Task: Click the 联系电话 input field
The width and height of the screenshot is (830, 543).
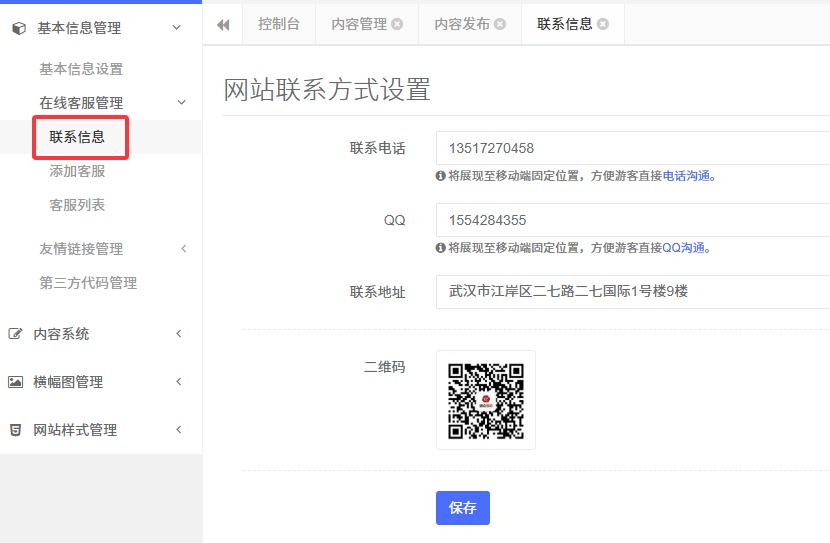Action: 632,148
